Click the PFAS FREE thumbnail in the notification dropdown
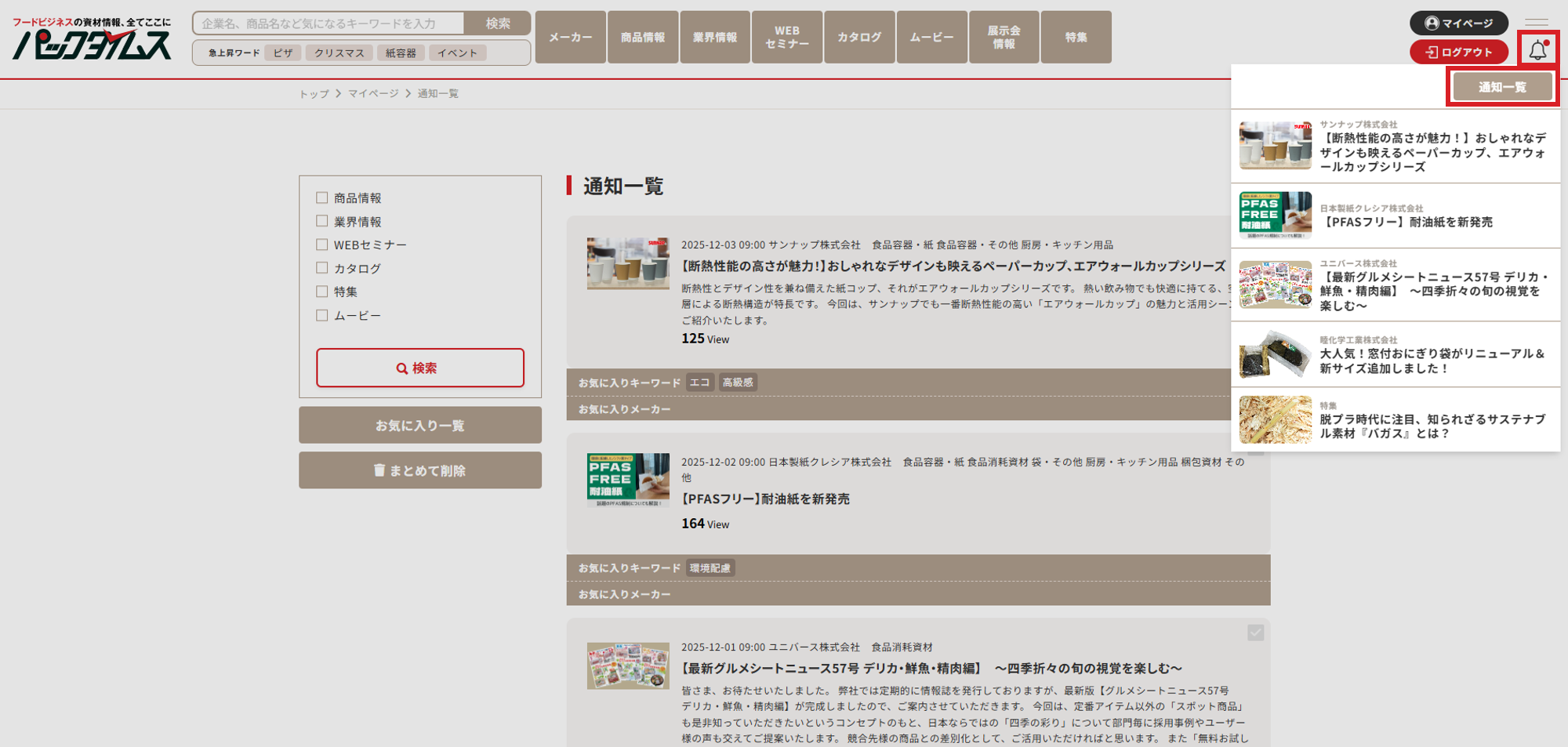Image resolution: width=1568 pixels, height=747 pixels. pos(1275,216)
